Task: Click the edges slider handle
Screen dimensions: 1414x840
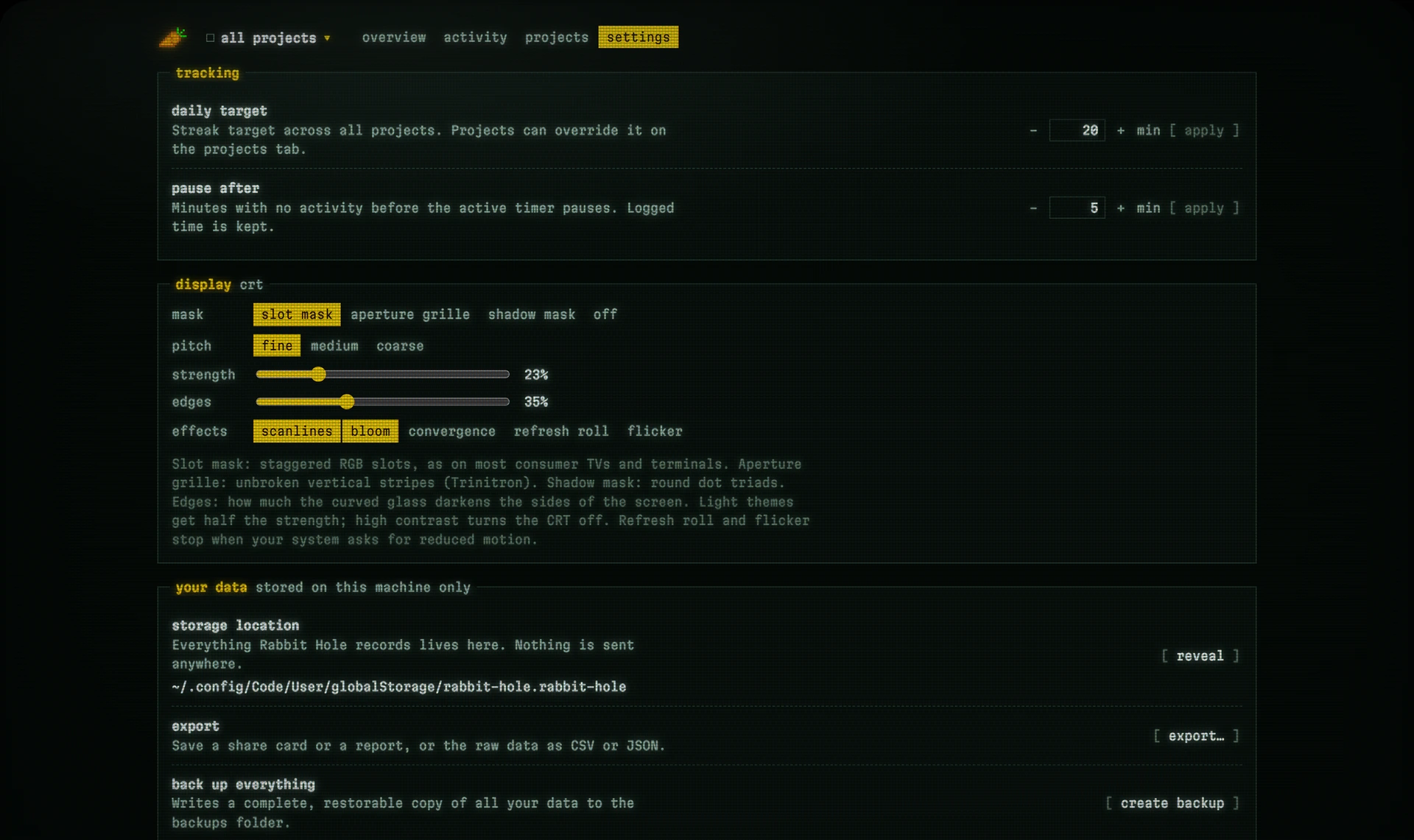Action: [x=347, y=402]
